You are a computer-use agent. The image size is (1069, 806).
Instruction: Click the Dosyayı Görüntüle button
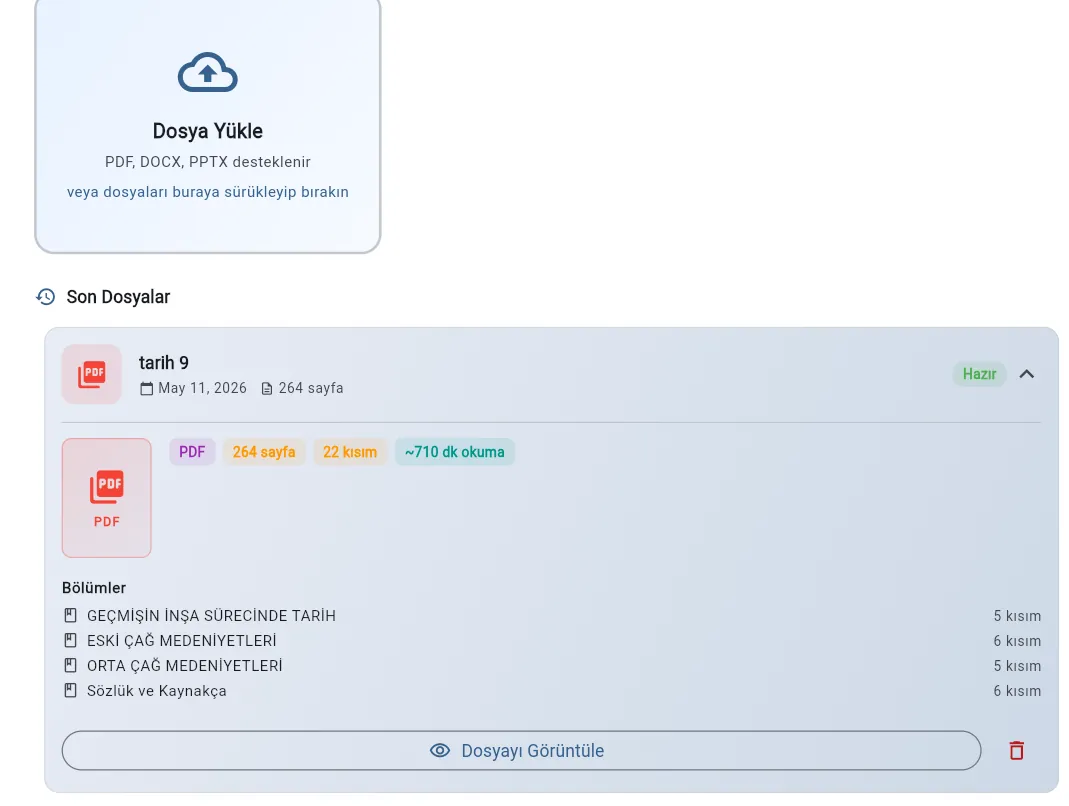tap(522, 751)
